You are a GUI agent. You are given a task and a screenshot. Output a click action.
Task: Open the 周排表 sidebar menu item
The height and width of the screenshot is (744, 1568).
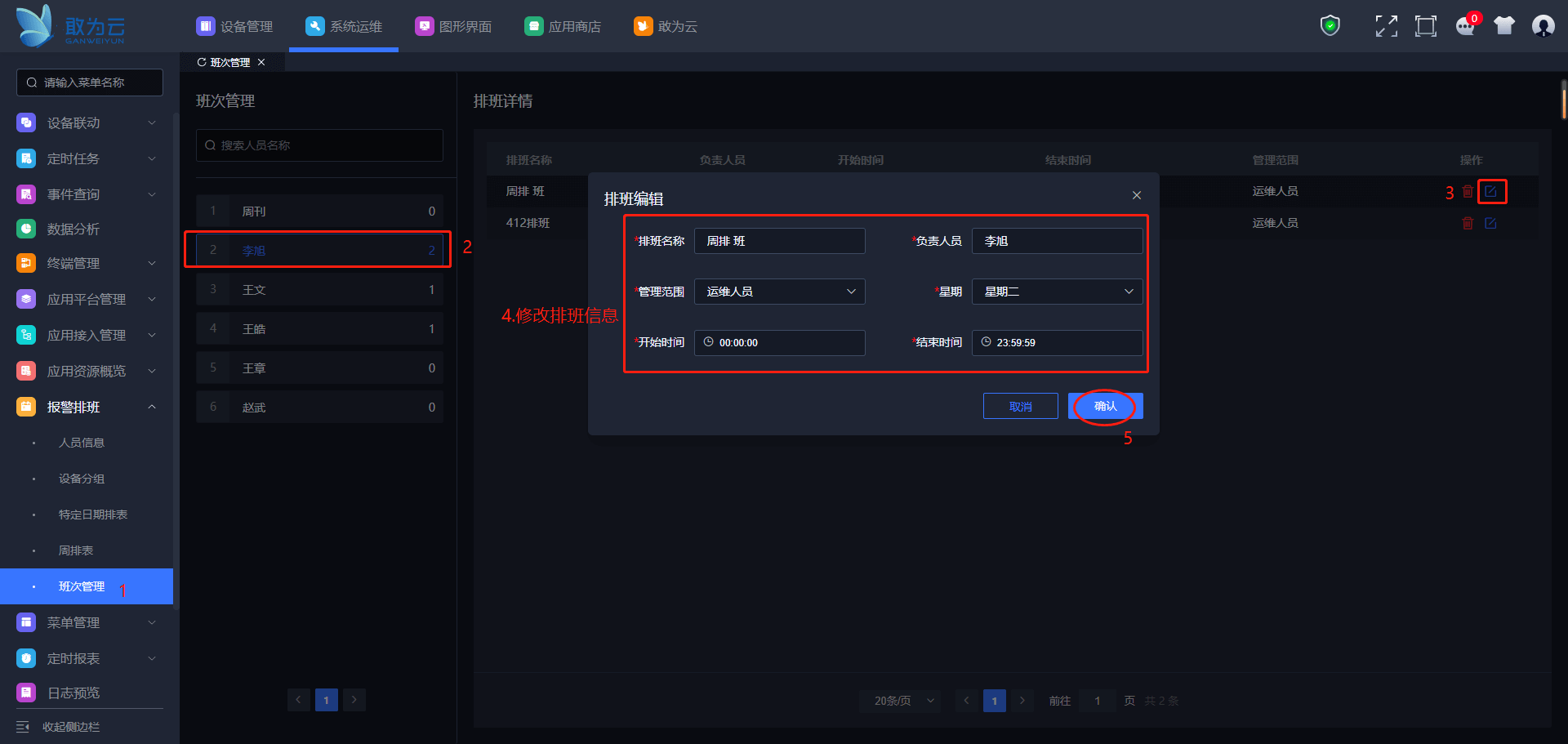pyautogui.click(x=76, y=550)
